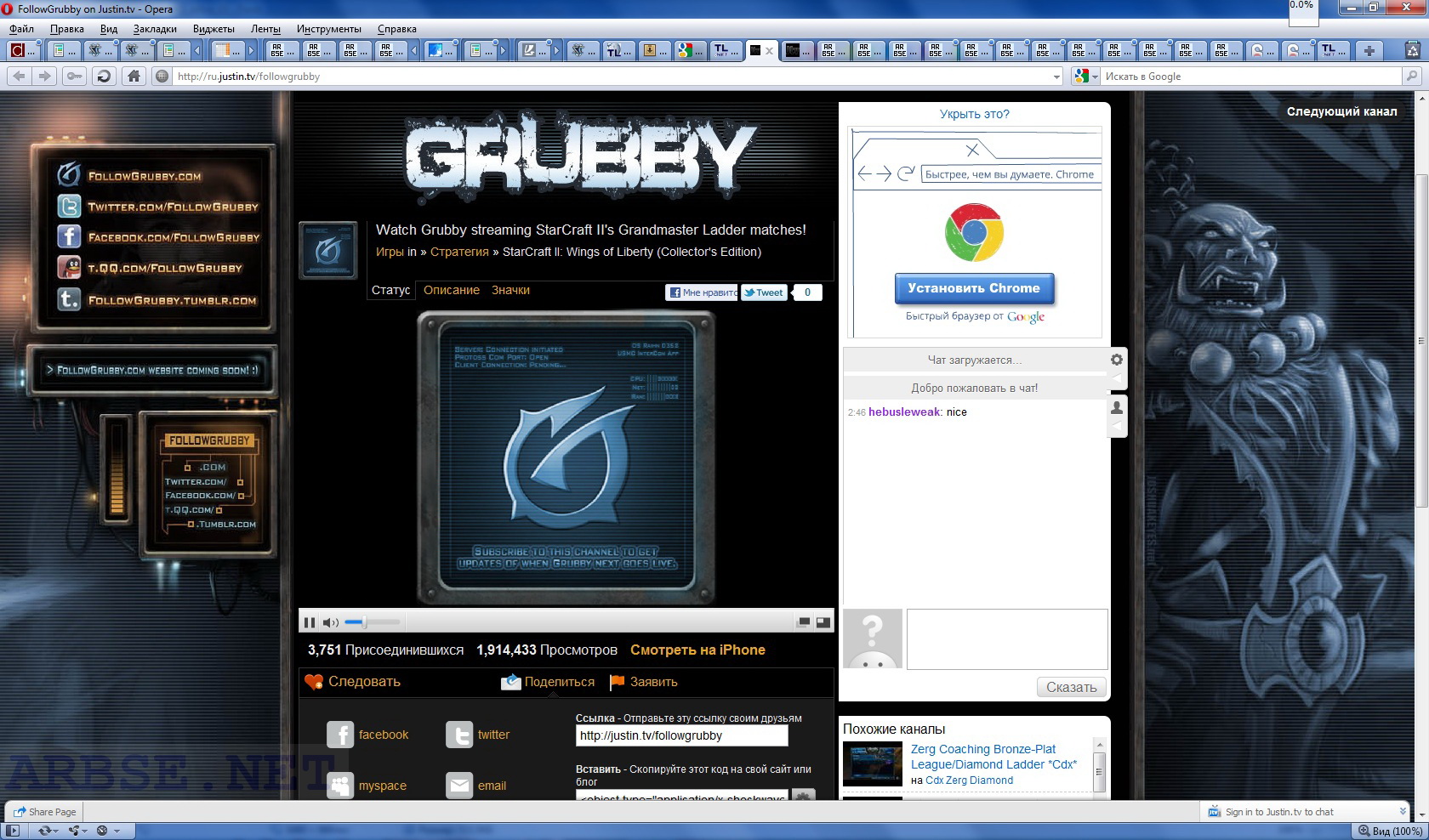Click Facebook 'Мне нравится' like button

(702, 292)
